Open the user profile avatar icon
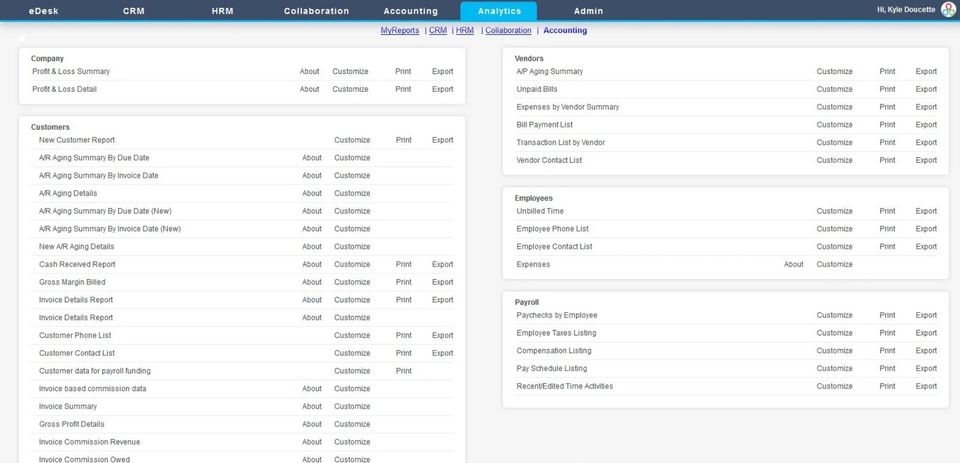 coord(948,10)
